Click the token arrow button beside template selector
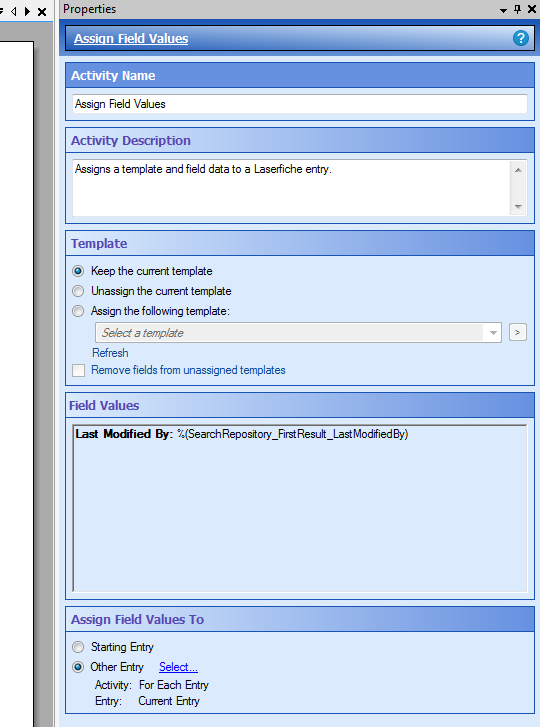Image resolution: width=540 pixels, height=727 pixels. click(517, 332)
